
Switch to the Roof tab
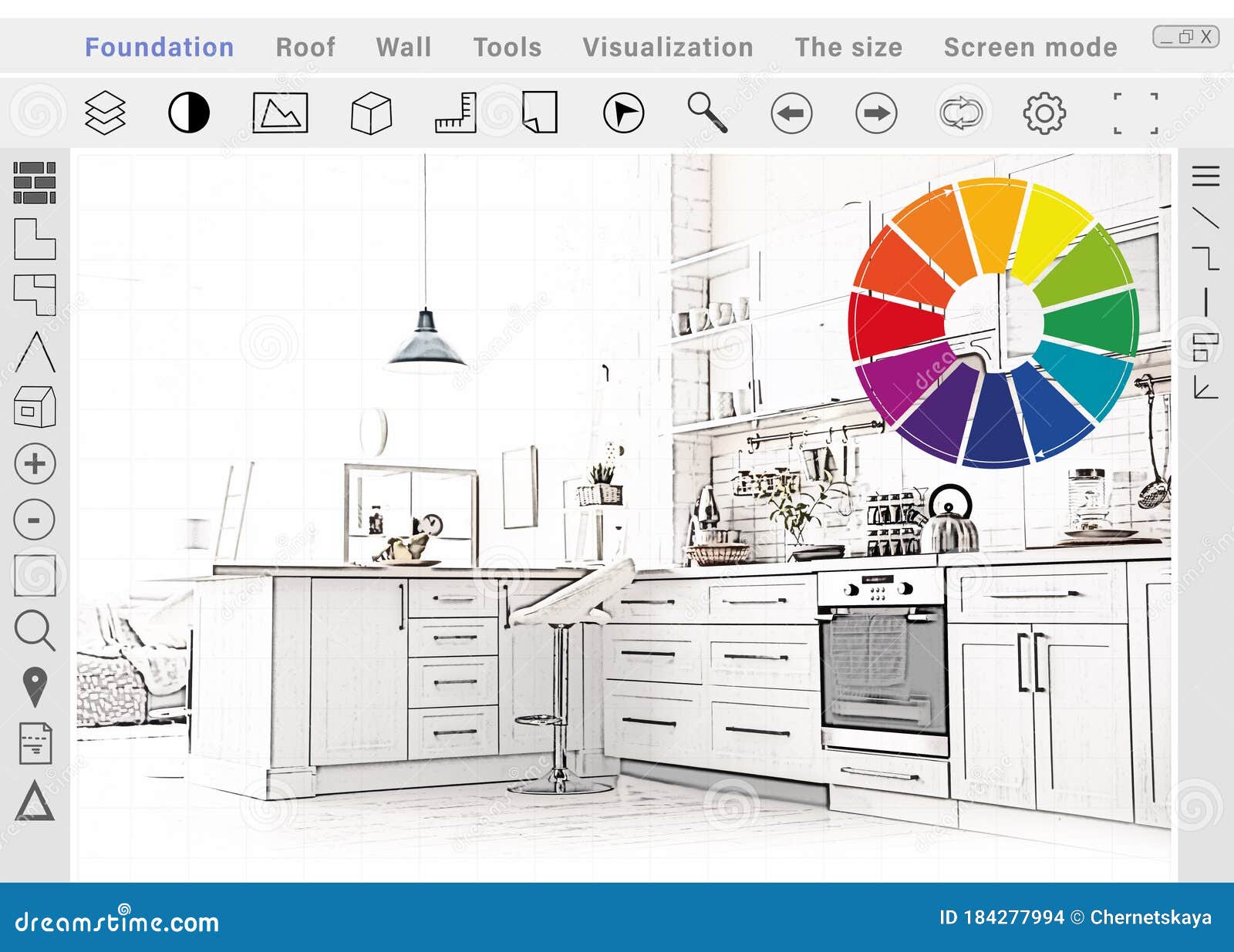[x=306, y=48]
